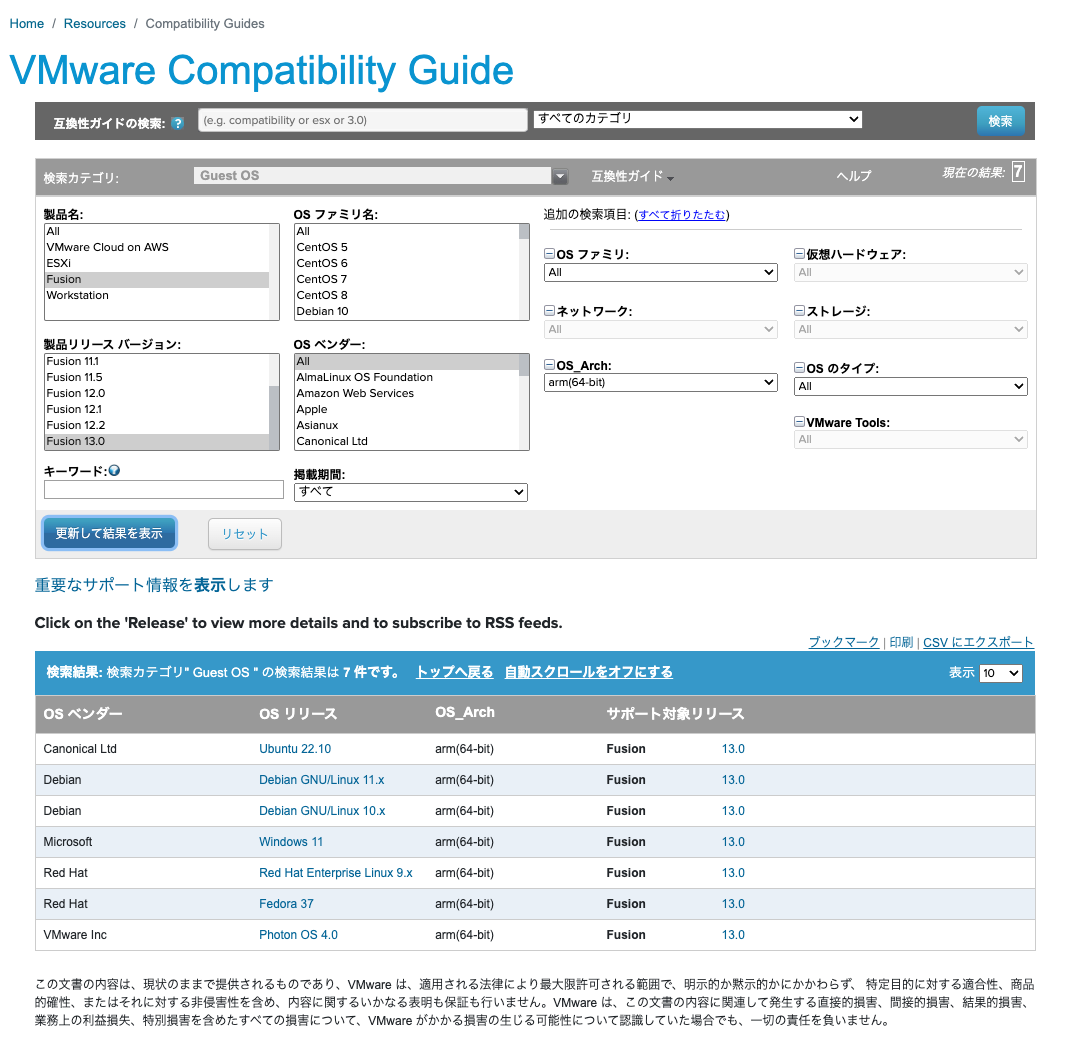
Task: Click CSV にエクスポート link
Action: click(978, 642)
